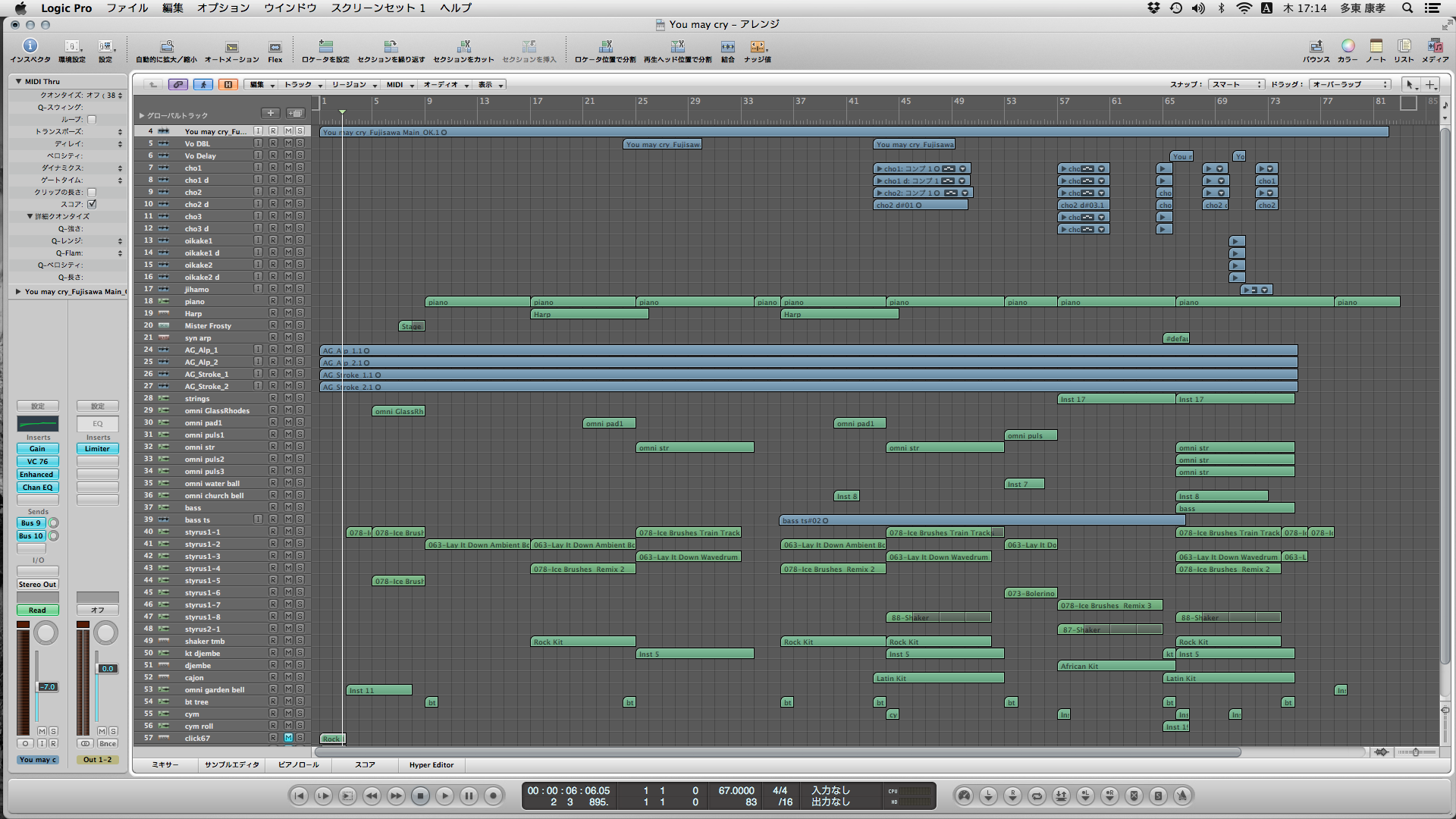Toggle the metronome click button in transport

[1182, 795]
